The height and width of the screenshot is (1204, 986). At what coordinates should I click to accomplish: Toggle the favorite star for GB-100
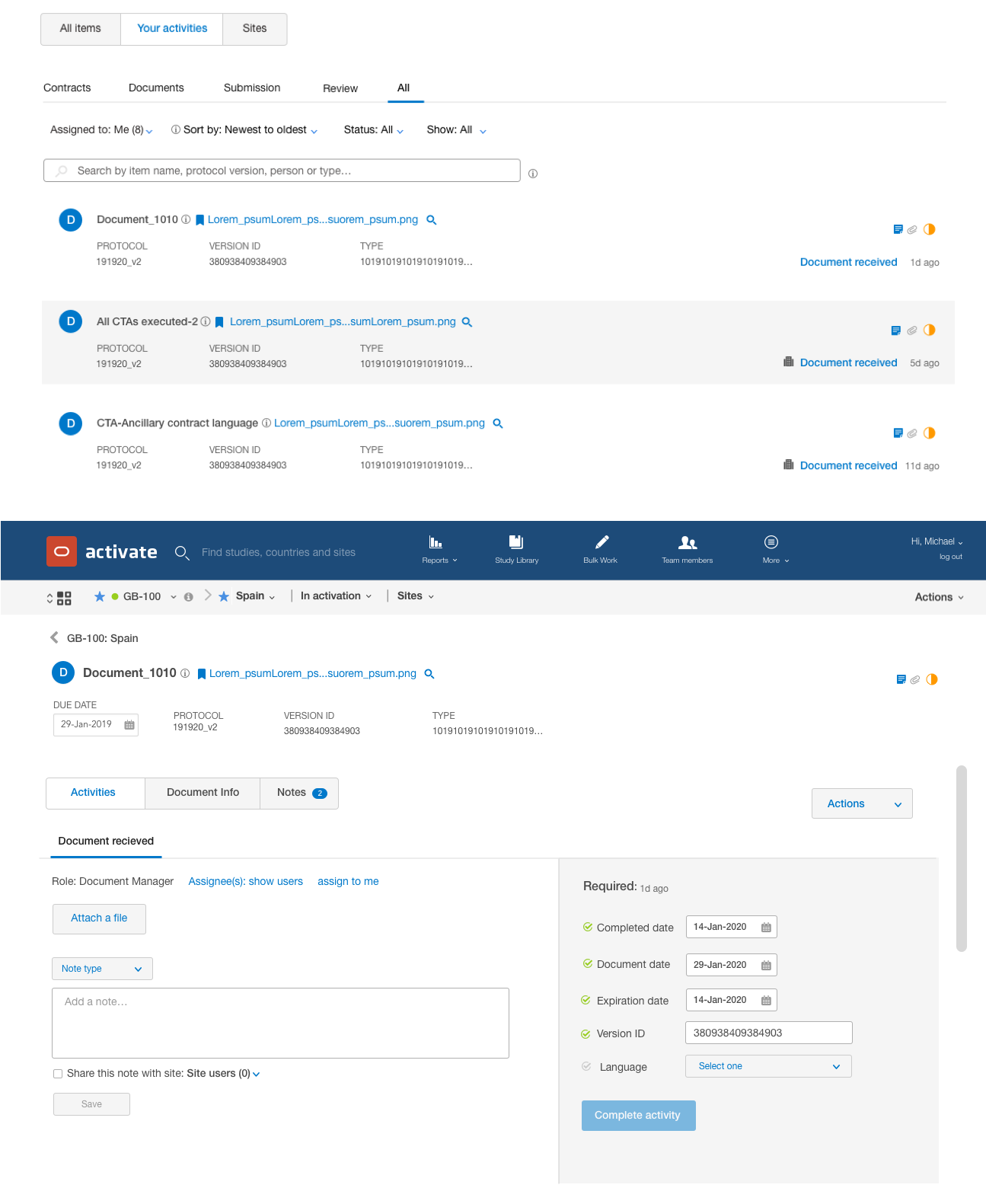tap(100, 597)
